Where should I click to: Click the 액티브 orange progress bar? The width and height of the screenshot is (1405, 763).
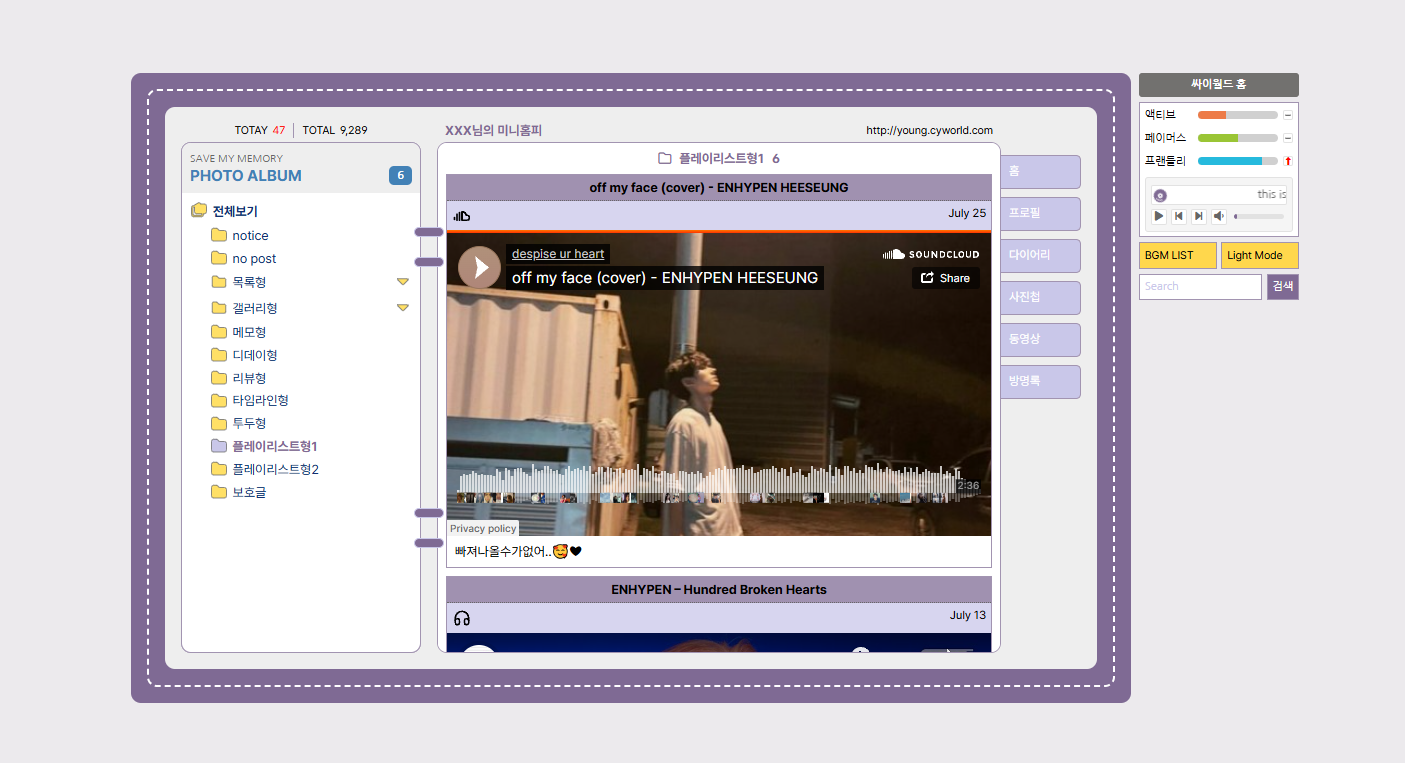coord(1212,115)
